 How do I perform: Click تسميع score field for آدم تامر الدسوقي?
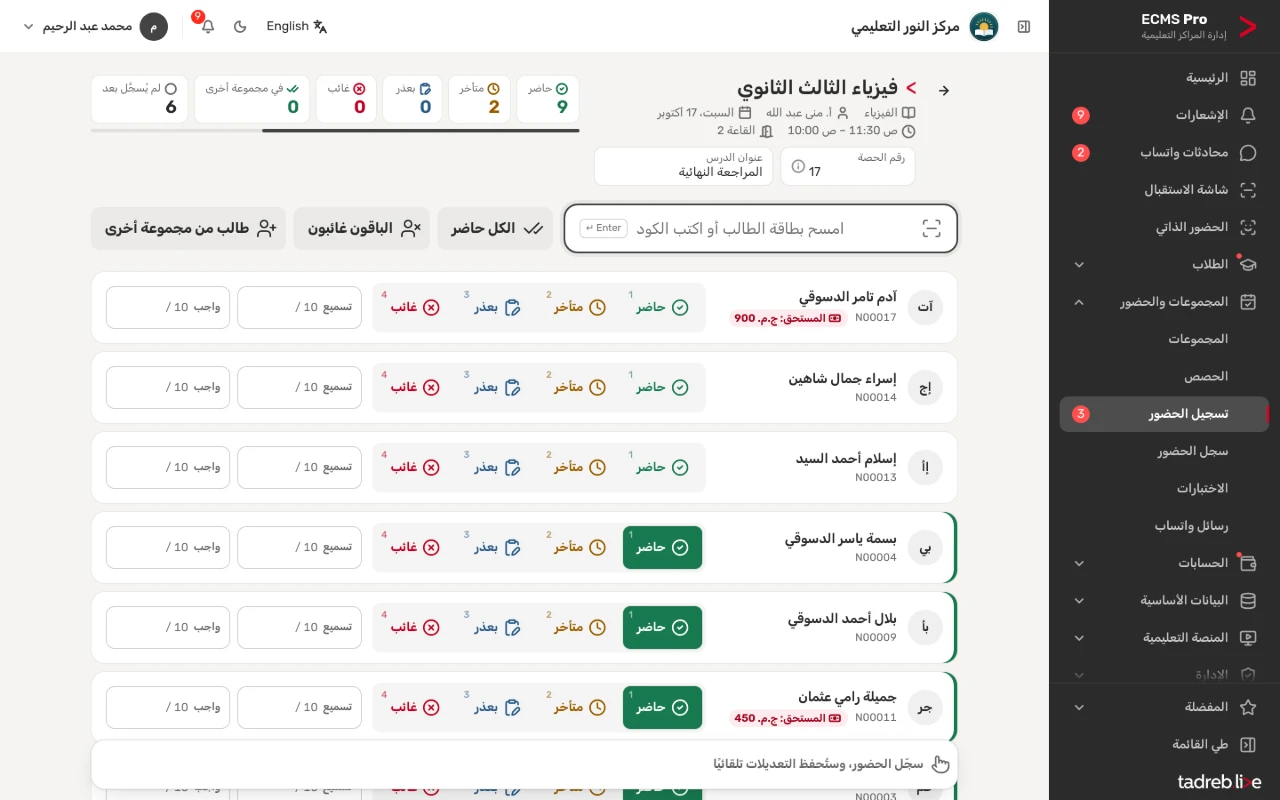[299, 307]
